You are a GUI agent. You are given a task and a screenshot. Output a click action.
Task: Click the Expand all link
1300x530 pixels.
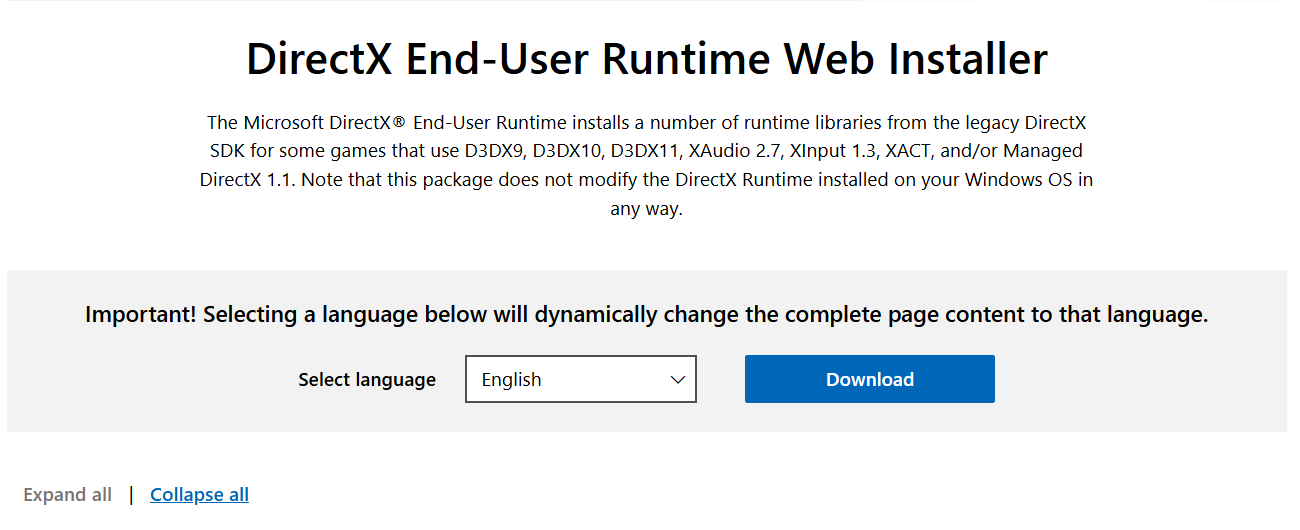68,494
